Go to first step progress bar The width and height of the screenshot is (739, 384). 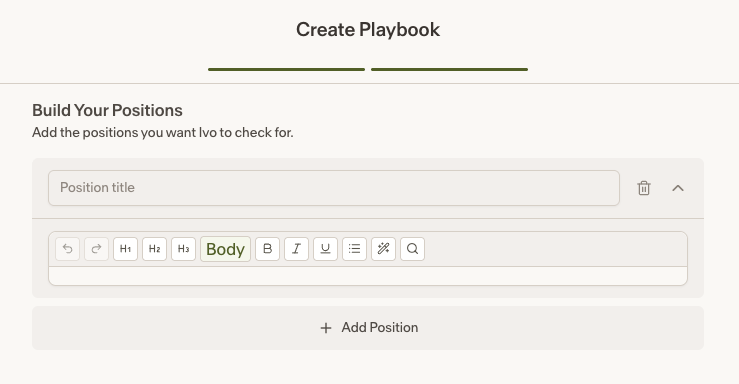pyautogui.click(x=287, y=69)
